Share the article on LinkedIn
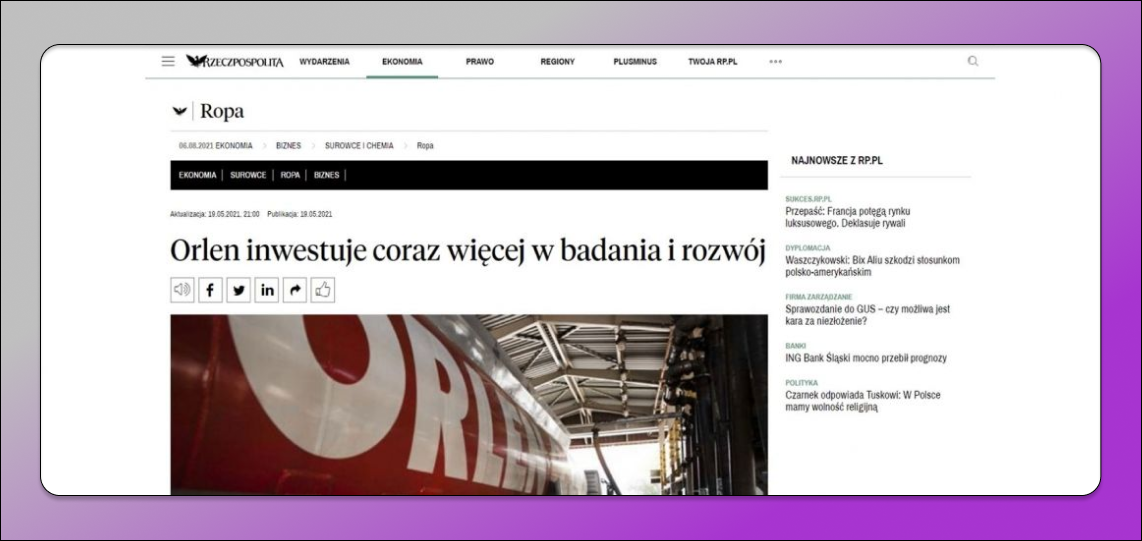The image size is (1142, 541). point(266,290)
